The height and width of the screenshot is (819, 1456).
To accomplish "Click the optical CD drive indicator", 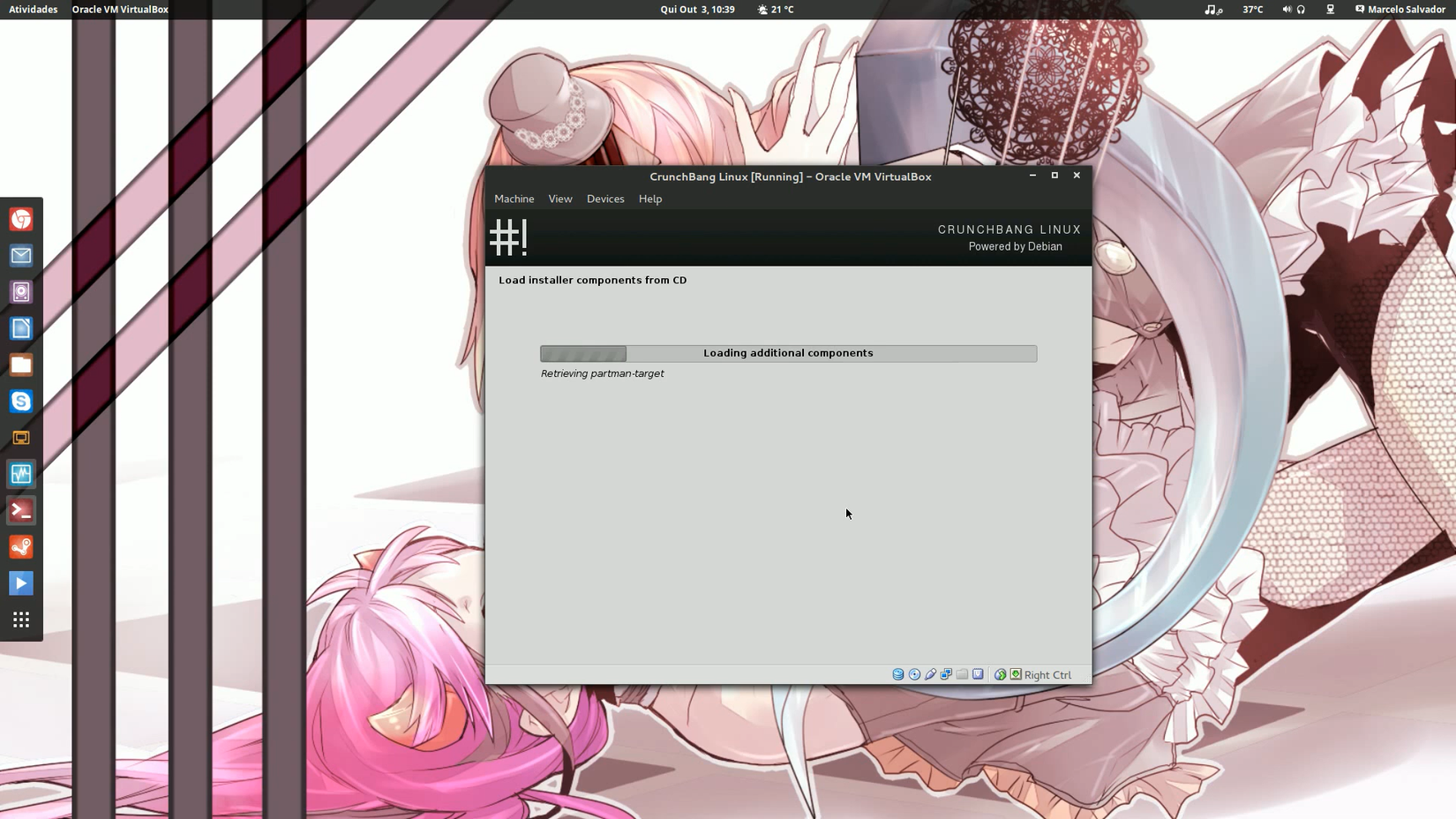I will point(914,674).
